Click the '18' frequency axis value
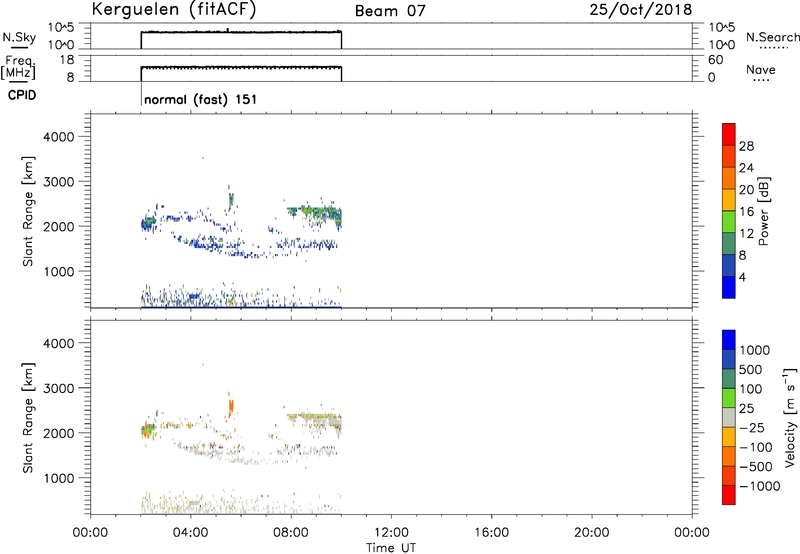This screenshot has height=554, width=800. point(67,60)
